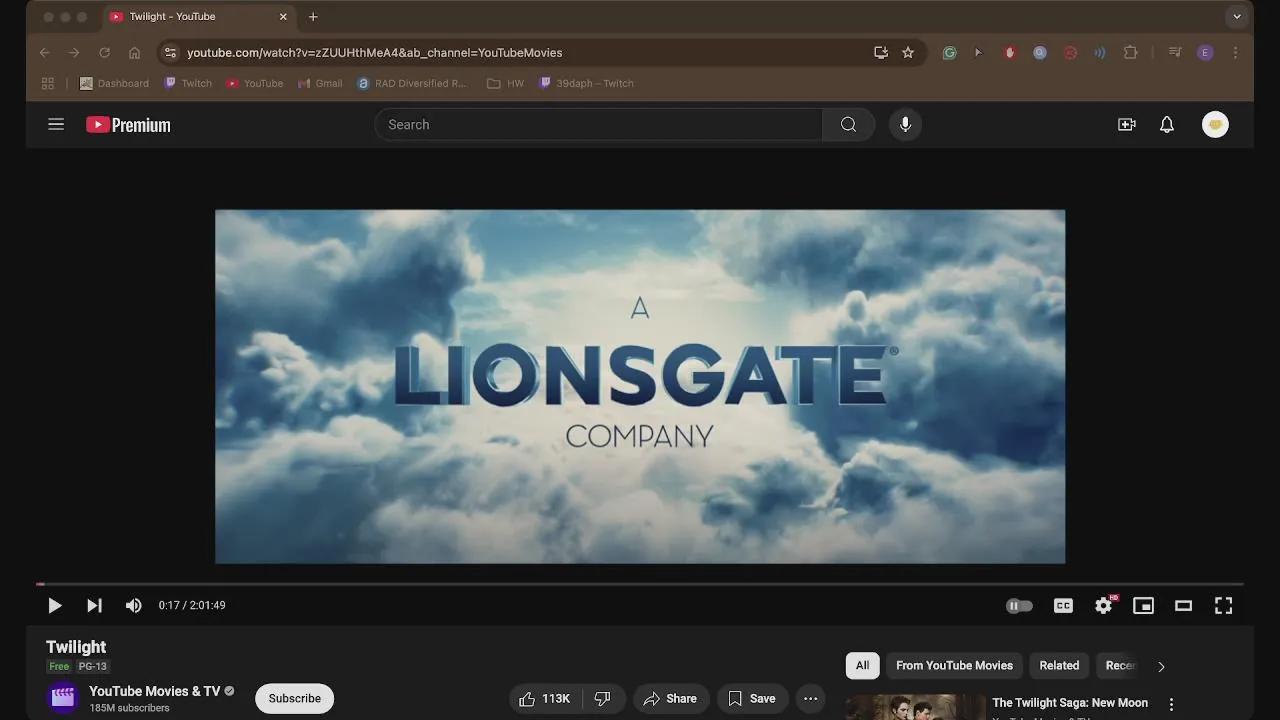Image resolution: width=1280 pixels, height=720 pixels.
Task: Click the New Moon video thumbnail
Action: coord(915,707)
